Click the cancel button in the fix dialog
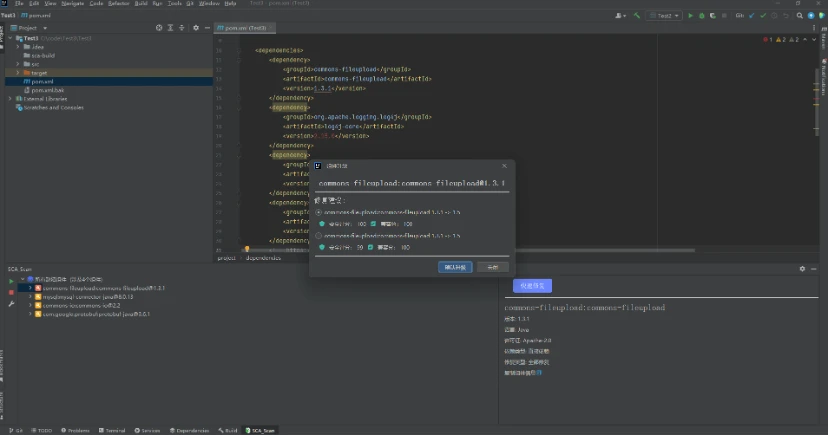Image resolution: width=828 pixels, height=436 pixels. (x=493, y=267)
